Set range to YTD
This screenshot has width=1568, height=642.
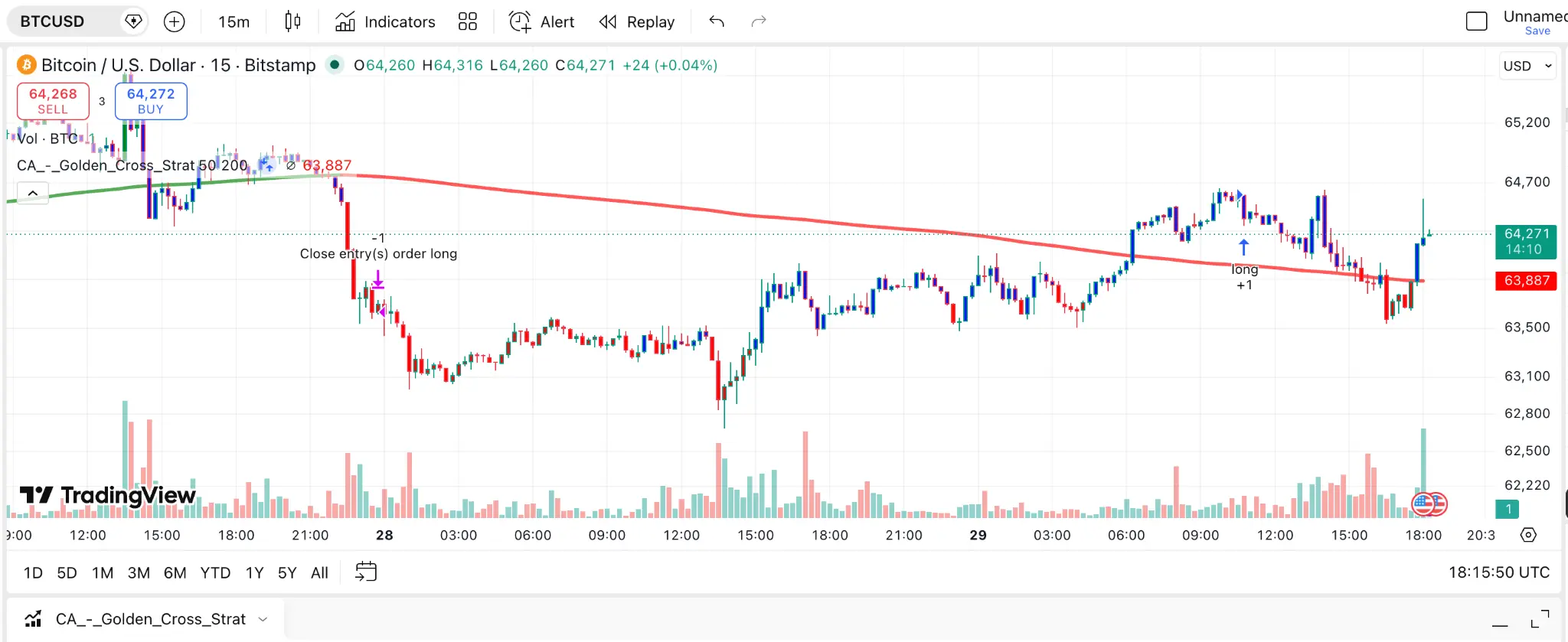click(x=215, y=572)
